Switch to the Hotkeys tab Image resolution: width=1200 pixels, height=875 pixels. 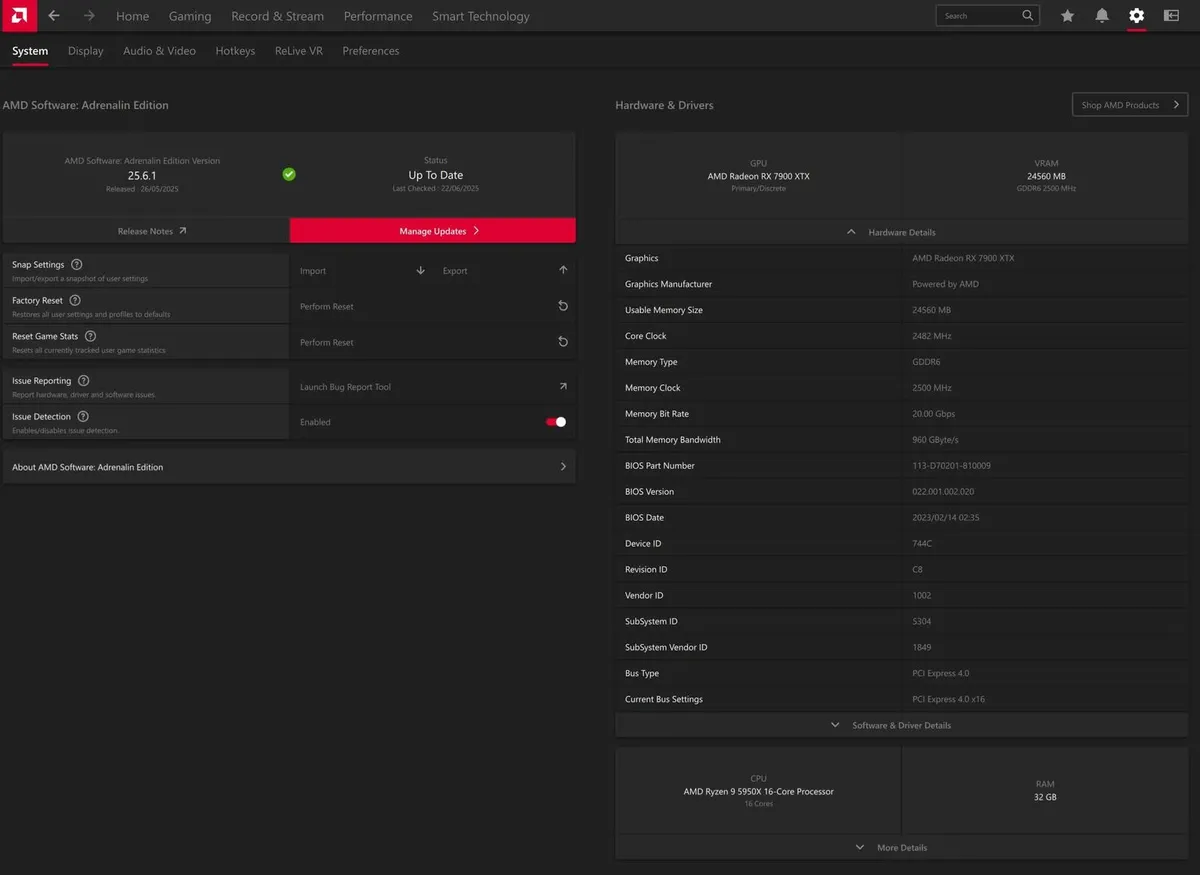pos(235,51)
